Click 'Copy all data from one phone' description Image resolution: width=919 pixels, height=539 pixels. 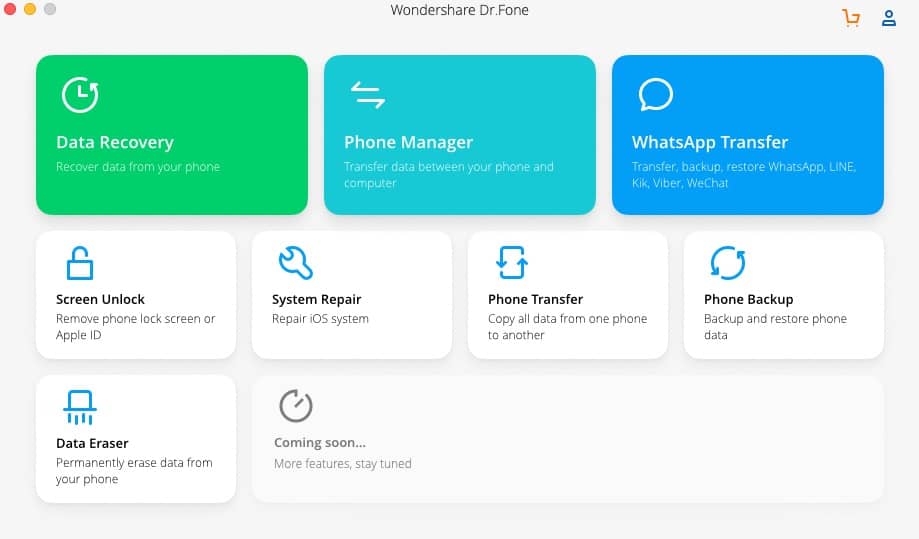[567, 327]
